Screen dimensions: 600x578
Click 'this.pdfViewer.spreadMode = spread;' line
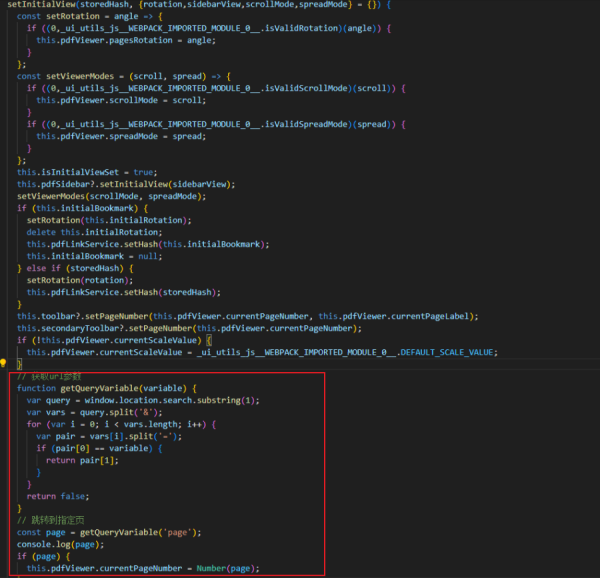[121, 136]
